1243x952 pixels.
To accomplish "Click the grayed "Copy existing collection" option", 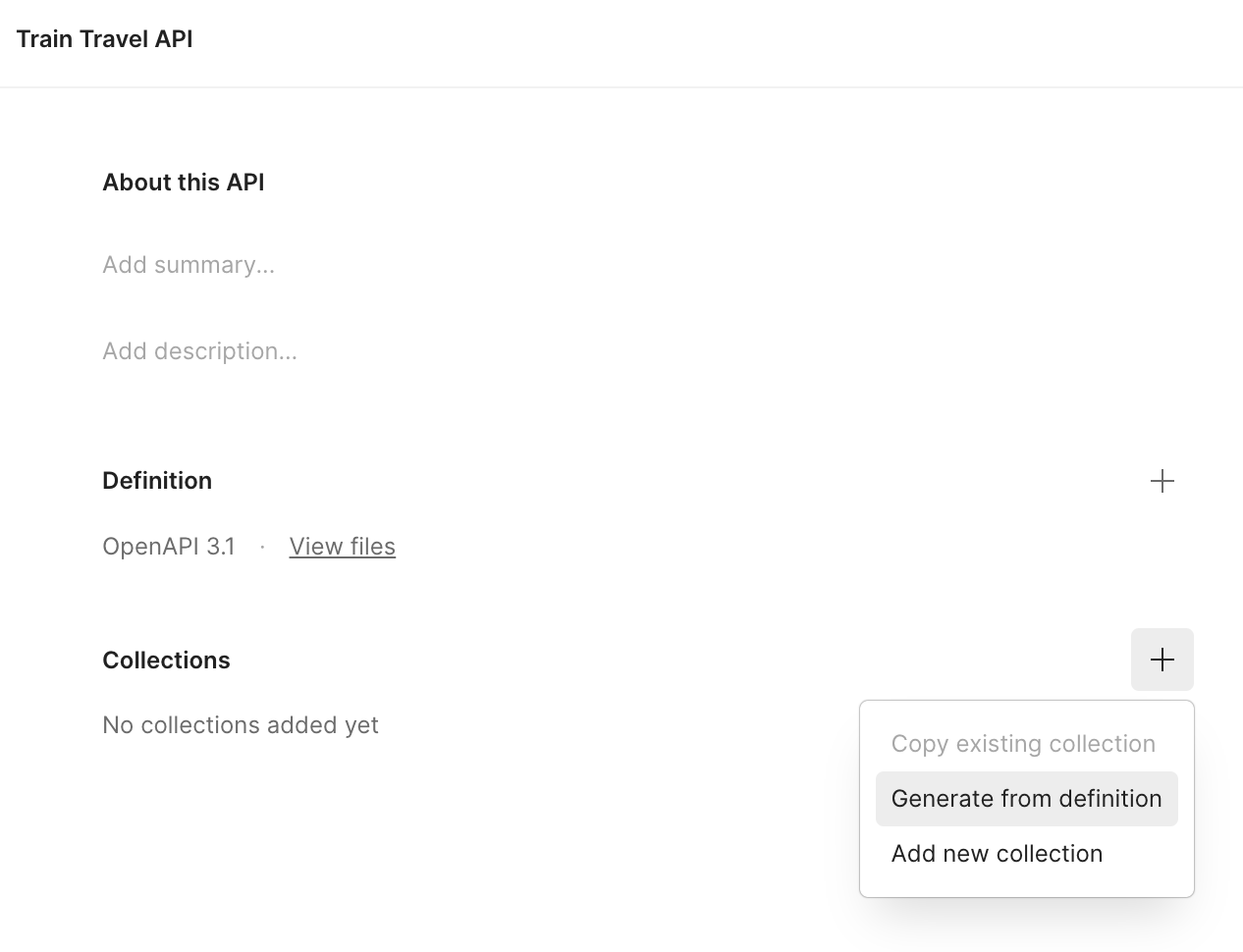I will (1022, 743).
